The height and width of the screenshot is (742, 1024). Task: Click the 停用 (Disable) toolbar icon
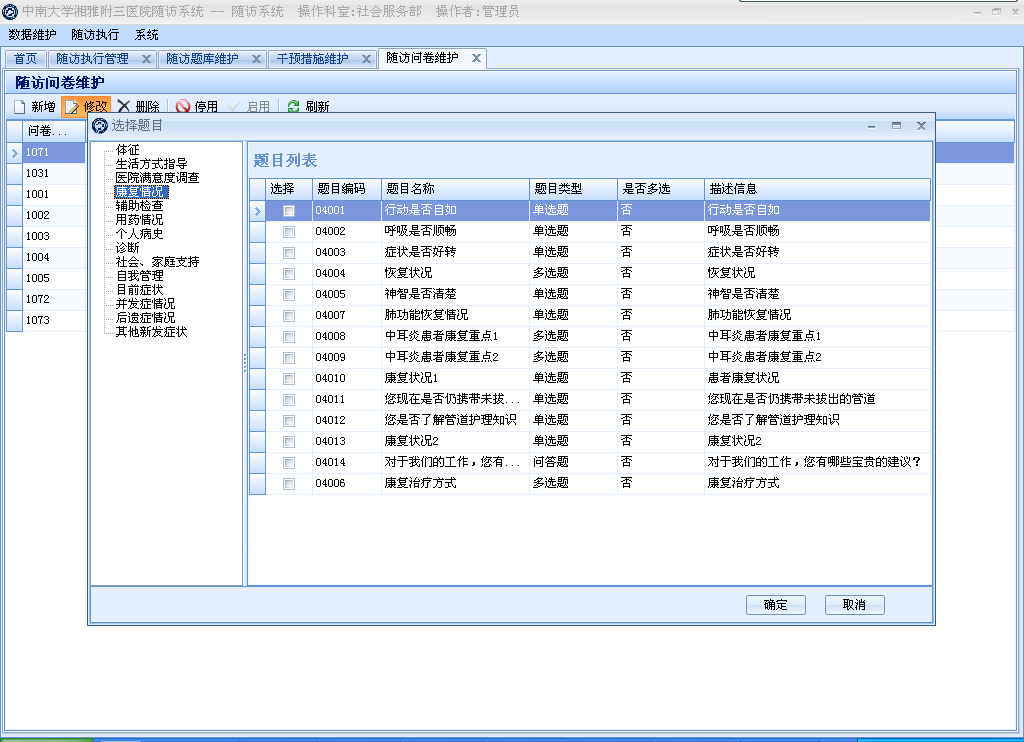coord(183,107)
